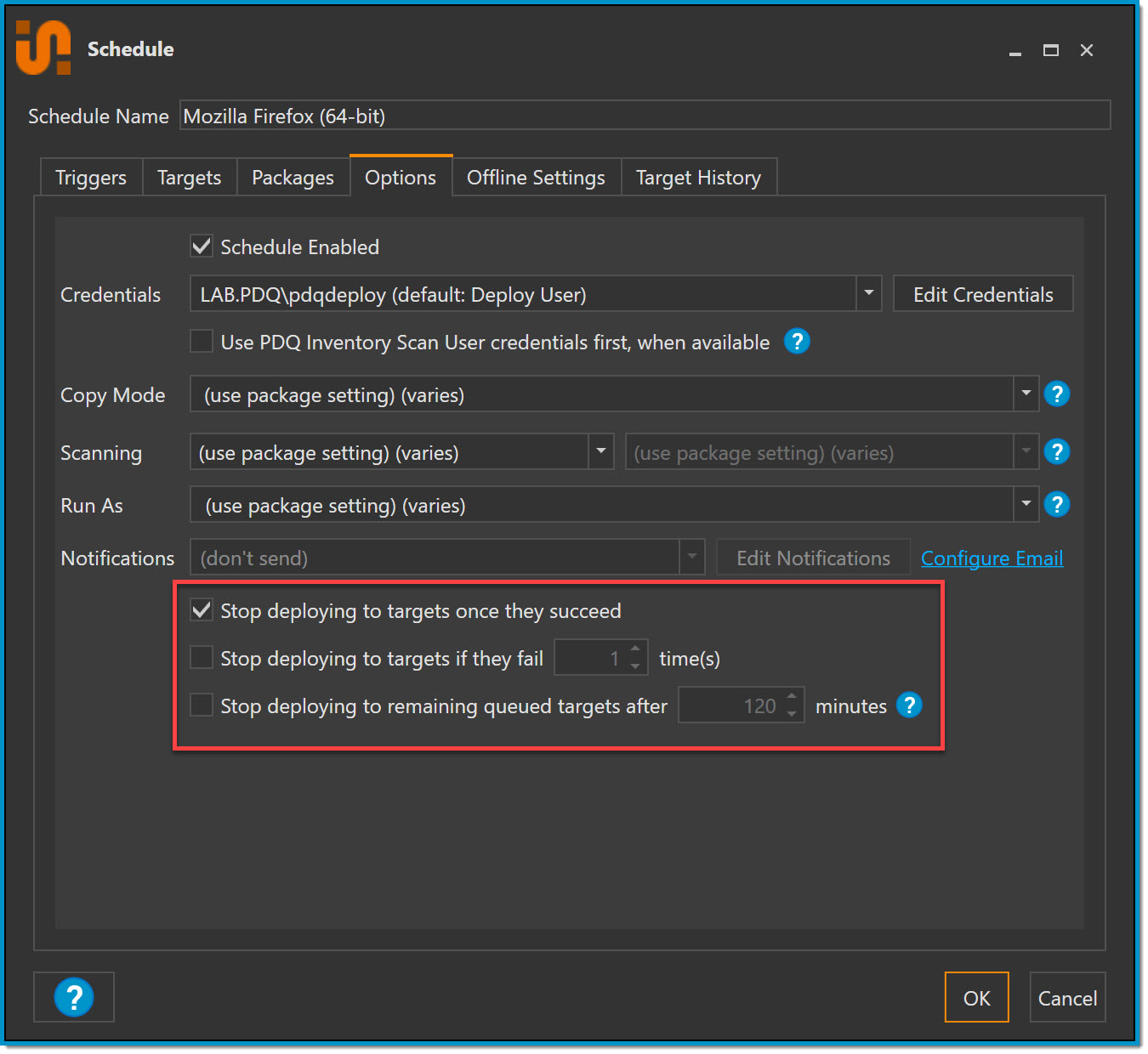Expand the Credentials dropdown arrow

point(868,293)
